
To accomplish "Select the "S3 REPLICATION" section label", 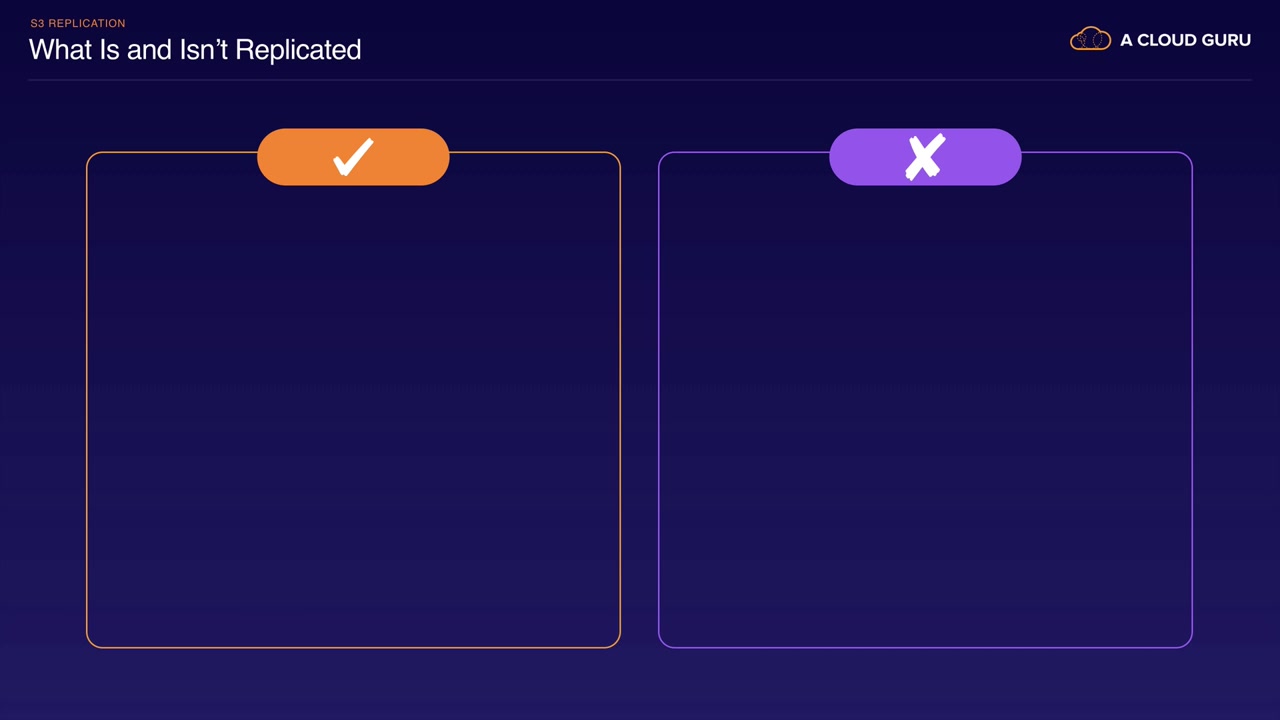I will pyautogui.click(x=78, y=23).
